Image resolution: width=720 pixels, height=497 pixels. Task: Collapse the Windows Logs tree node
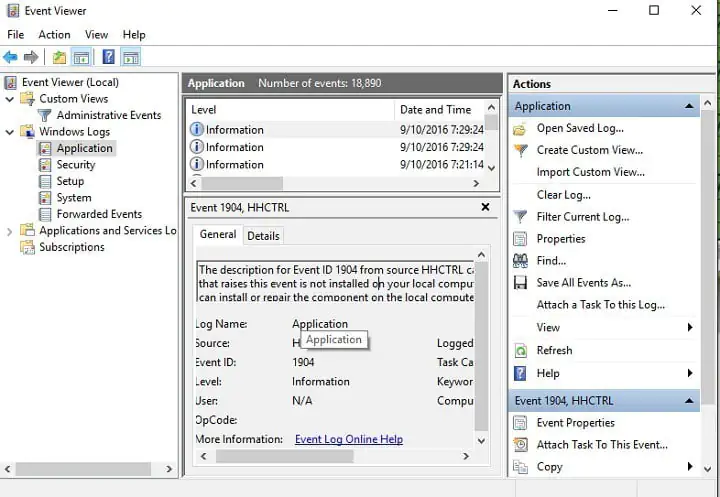tap(11, 132)
